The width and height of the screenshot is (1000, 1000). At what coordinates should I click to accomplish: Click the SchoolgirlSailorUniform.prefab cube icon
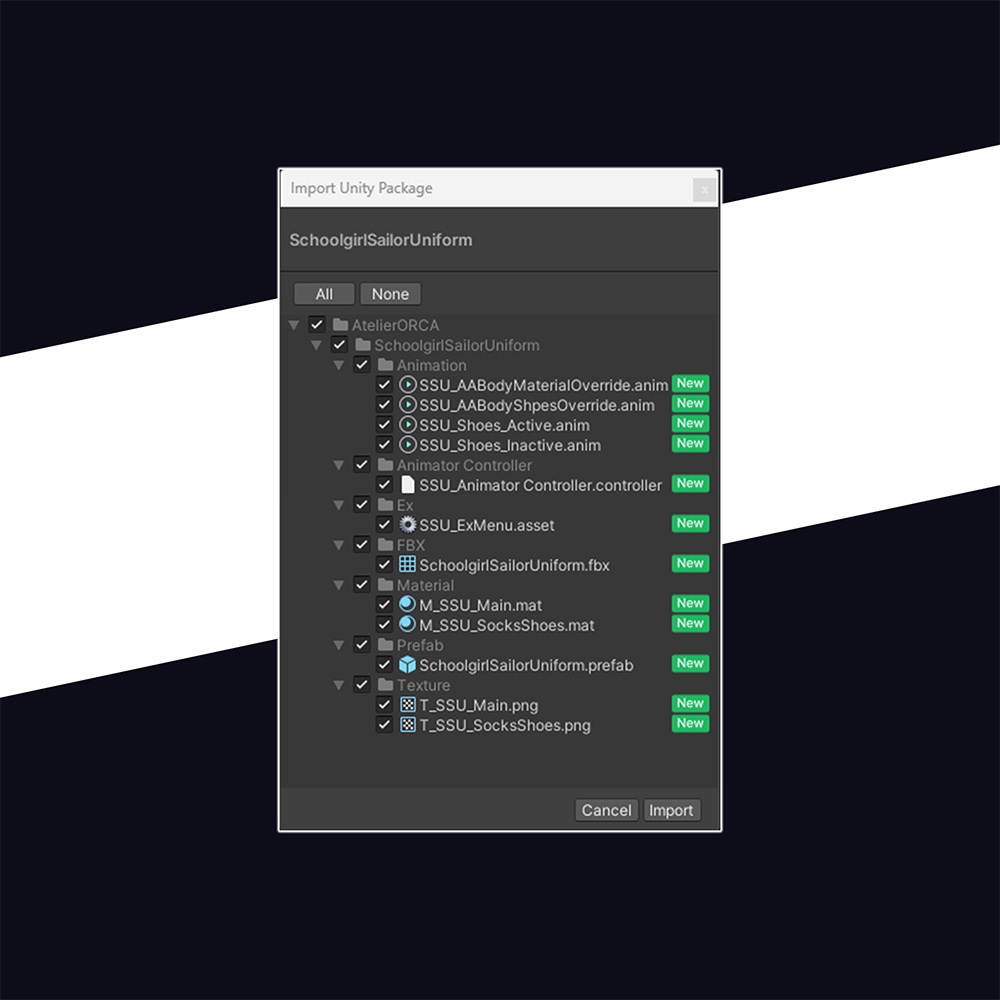pos(408,665)
